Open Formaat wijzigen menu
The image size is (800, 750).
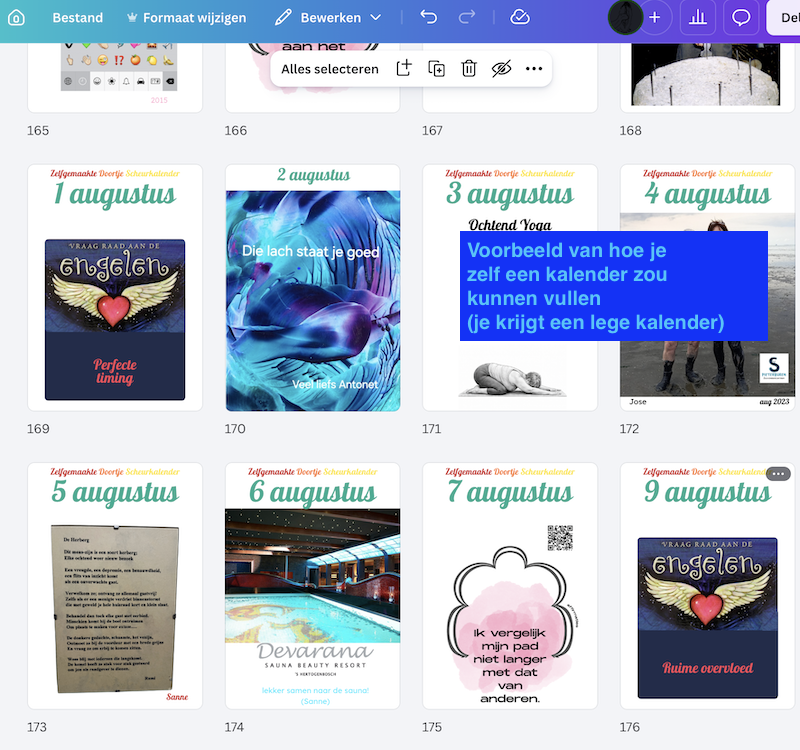pyautogui.click(x=186, y=17)
